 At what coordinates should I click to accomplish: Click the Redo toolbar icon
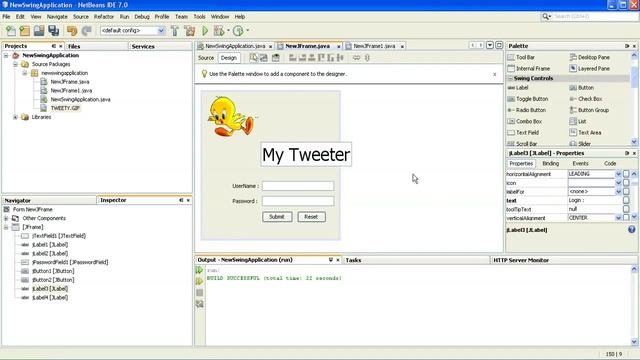point(86,31)
